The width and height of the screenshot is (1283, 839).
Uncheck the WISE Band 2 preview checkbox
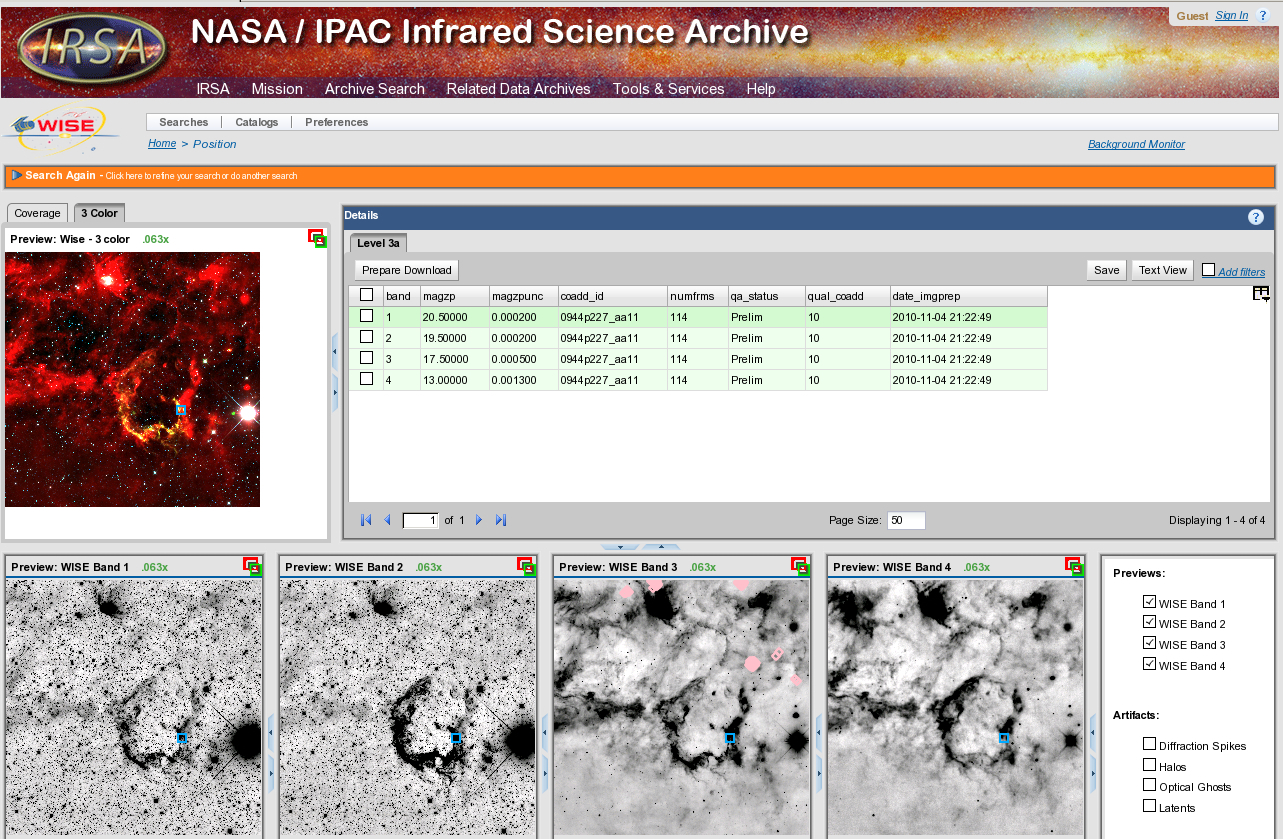(1149, 623)
